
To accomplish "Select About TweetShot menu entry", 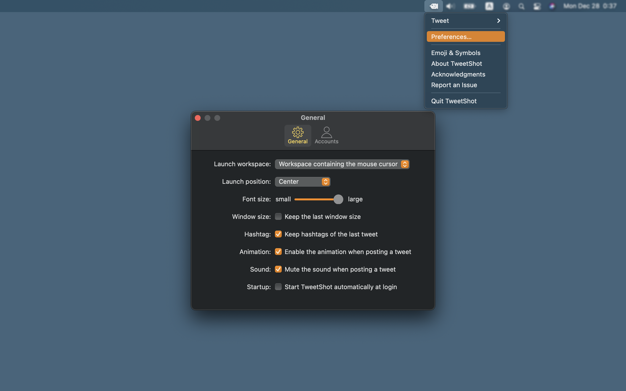I will tap(466, 64).
